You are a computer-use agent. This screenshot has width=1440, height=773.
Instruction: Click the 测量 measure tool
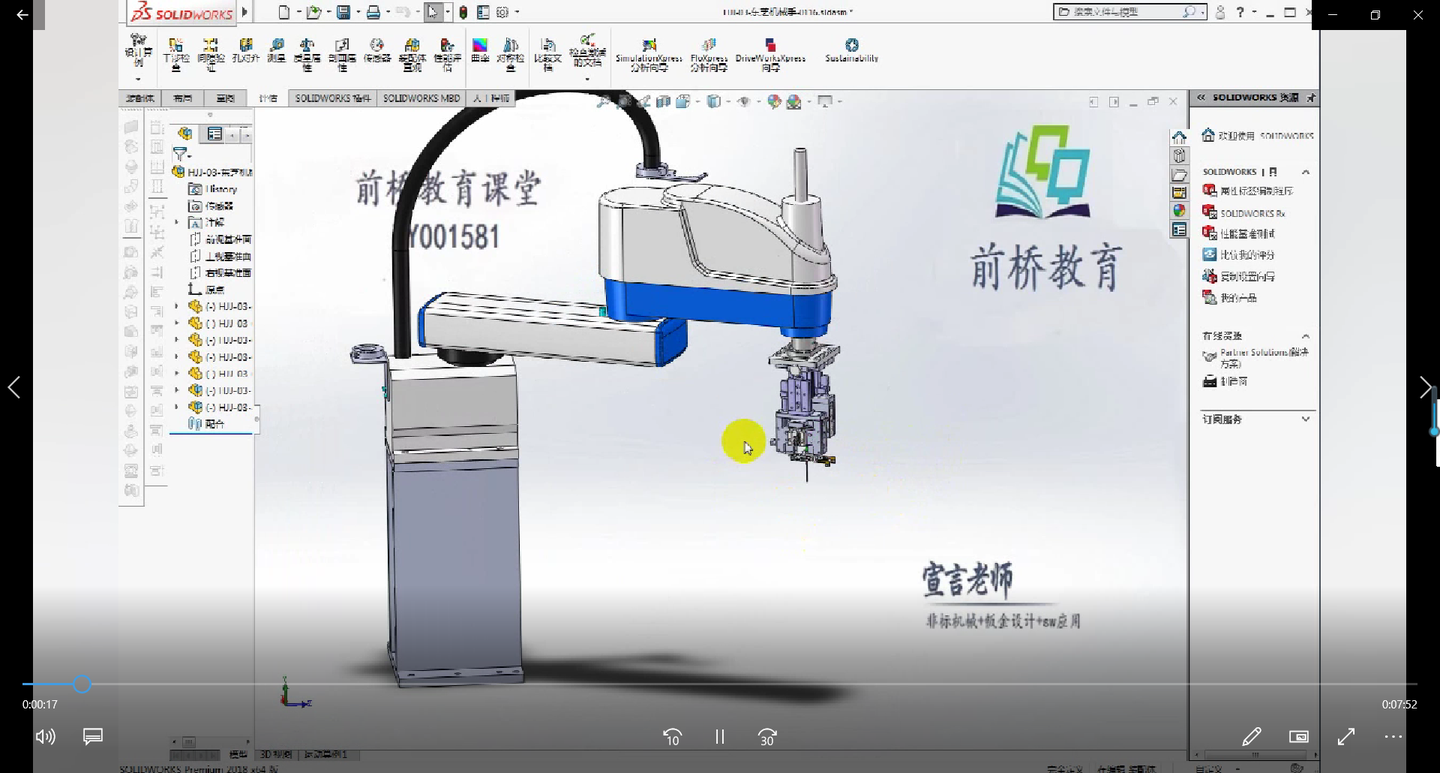275,51
